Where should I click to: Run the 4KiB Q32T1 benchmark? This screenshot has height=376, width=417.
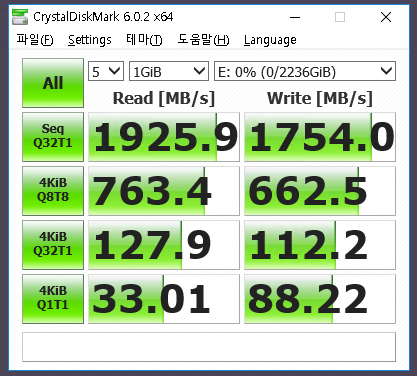coord(53,245)
